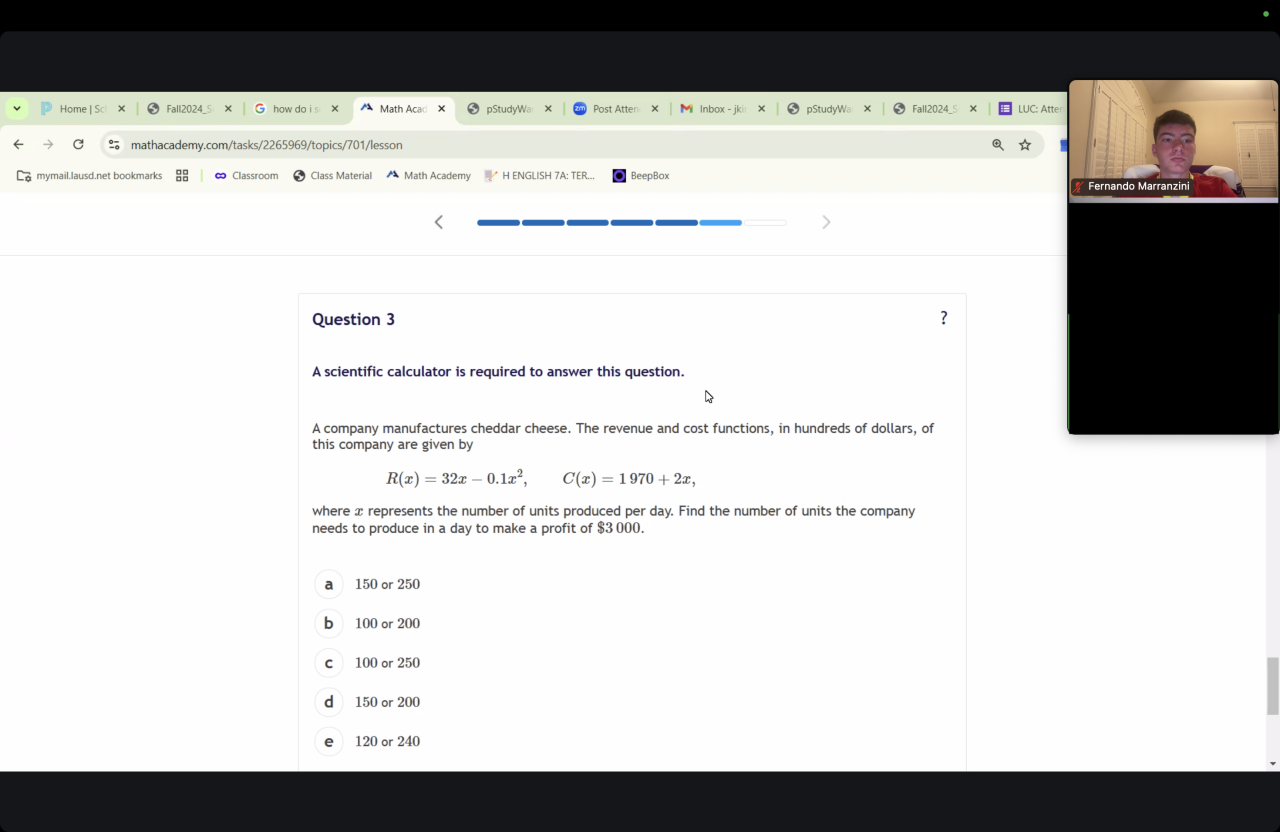Switch to the LUC: Atten tab
Viewport: 1280px width, 832px height.
(1030, 109)
